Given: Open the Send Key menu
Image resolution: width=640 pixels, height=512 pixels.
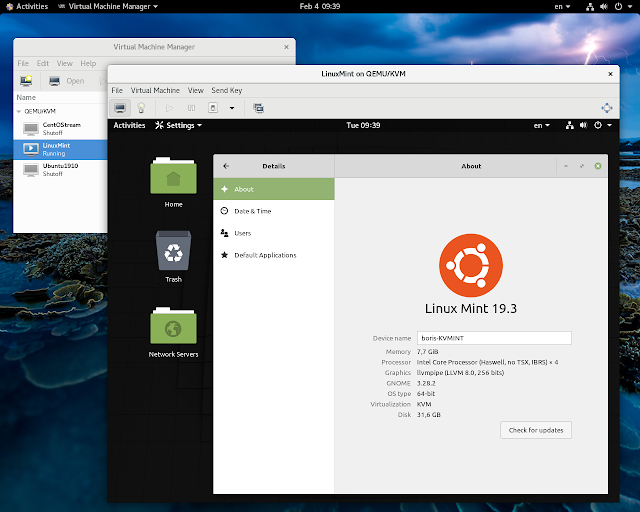Looking at the screenshot, I should (x=227, y=90).
